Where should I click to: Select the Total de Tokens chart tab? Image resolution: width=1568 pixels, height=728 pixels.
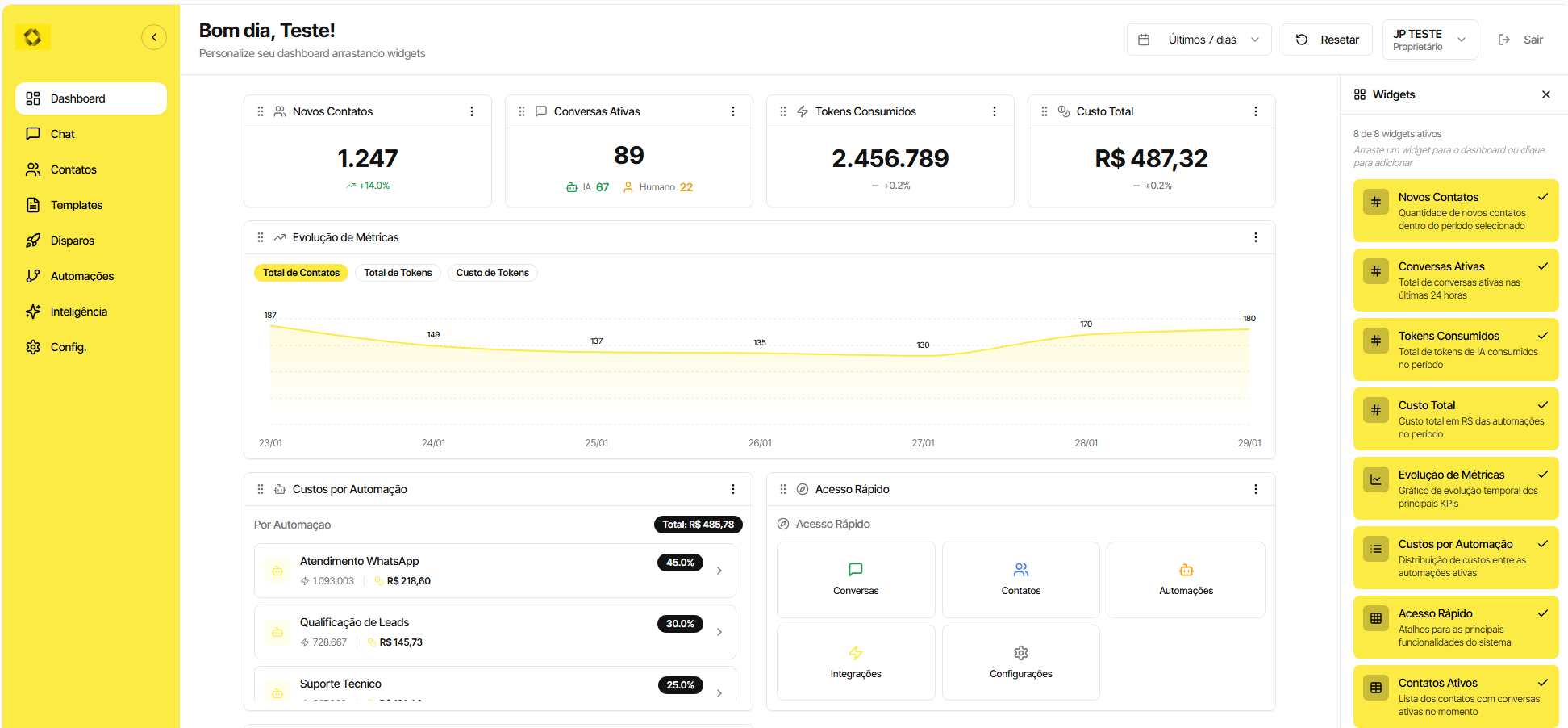point(398,273)
